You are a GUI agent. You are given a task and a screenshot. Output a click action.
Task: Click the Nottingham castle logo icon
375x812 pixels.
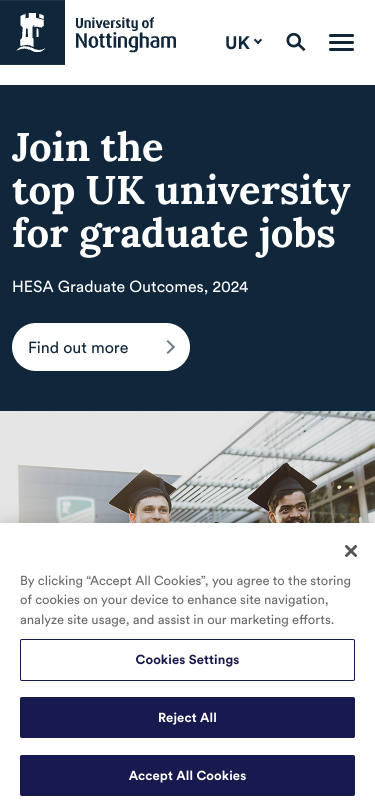tap(32, 32)
